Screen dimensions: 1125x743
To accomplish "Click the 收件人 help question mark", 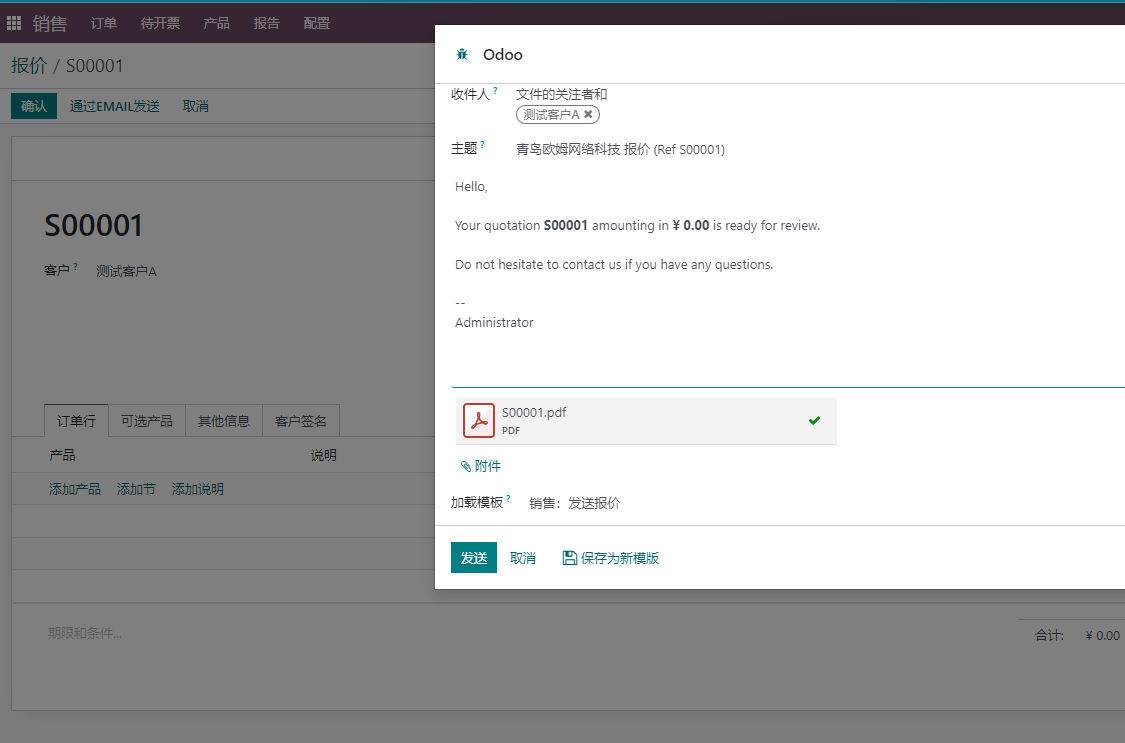I will (495, 90).
